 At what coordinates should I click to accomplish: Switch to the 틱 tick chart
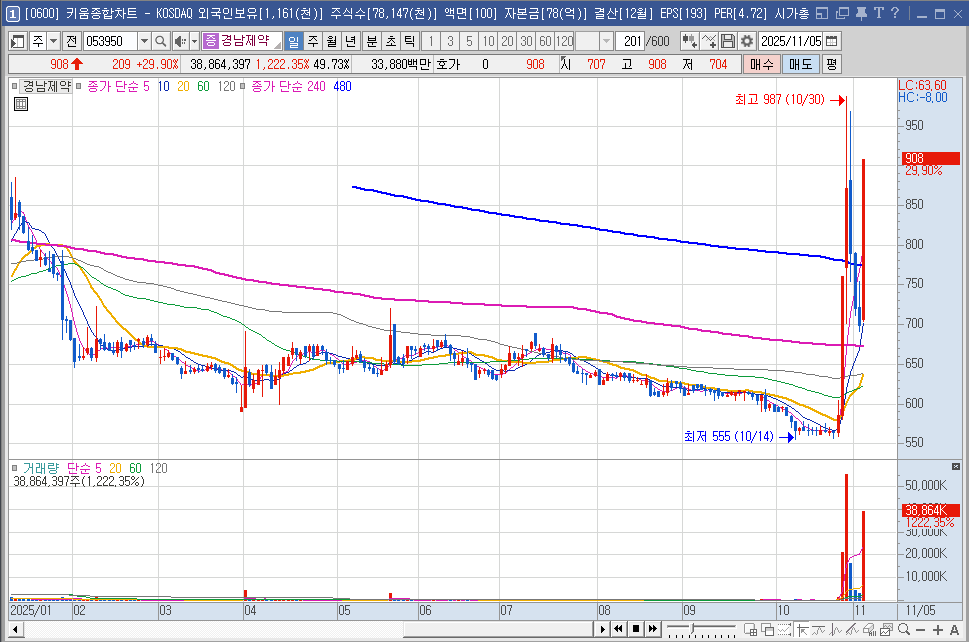pos(410,41)
